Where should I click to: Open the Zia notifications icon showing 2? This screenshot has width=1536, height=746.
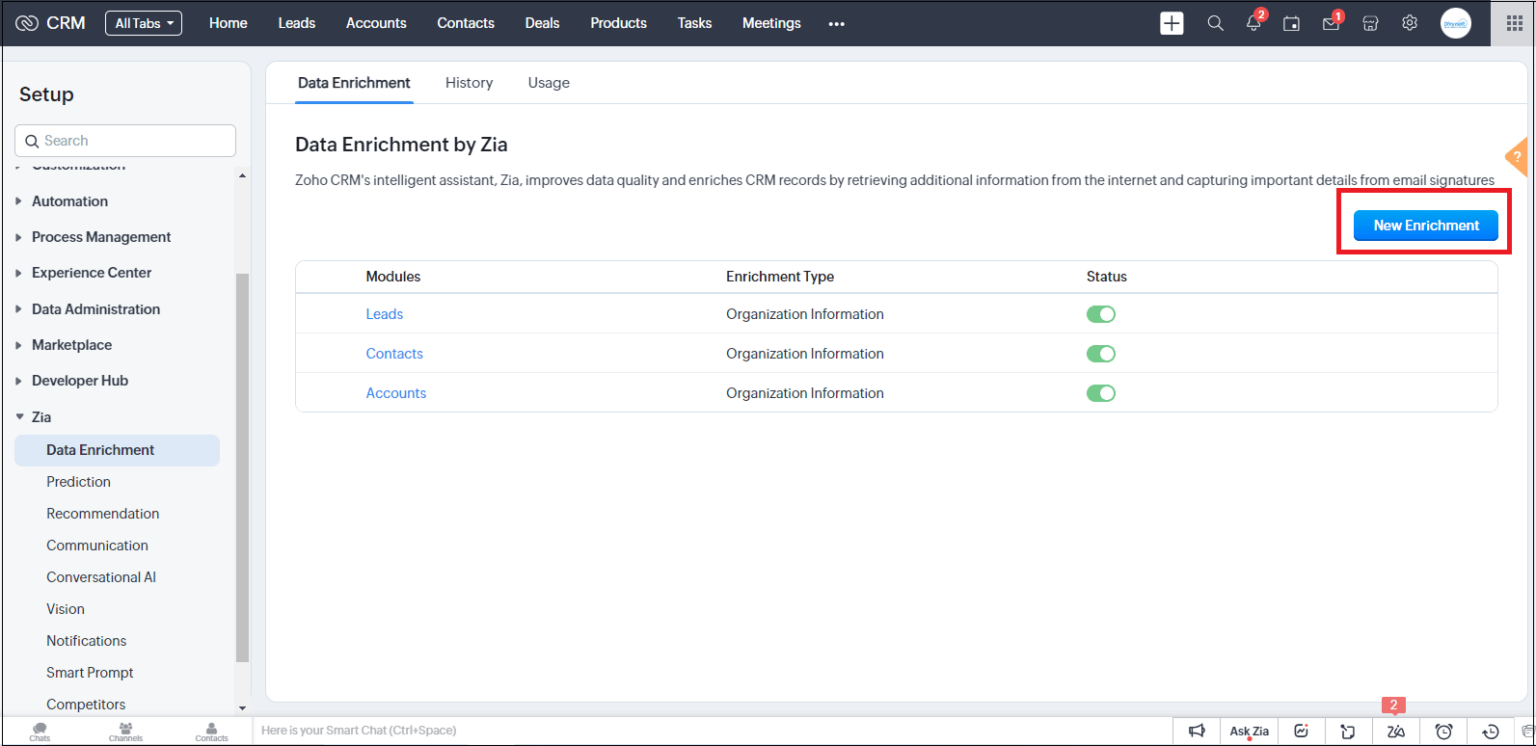1396,731
